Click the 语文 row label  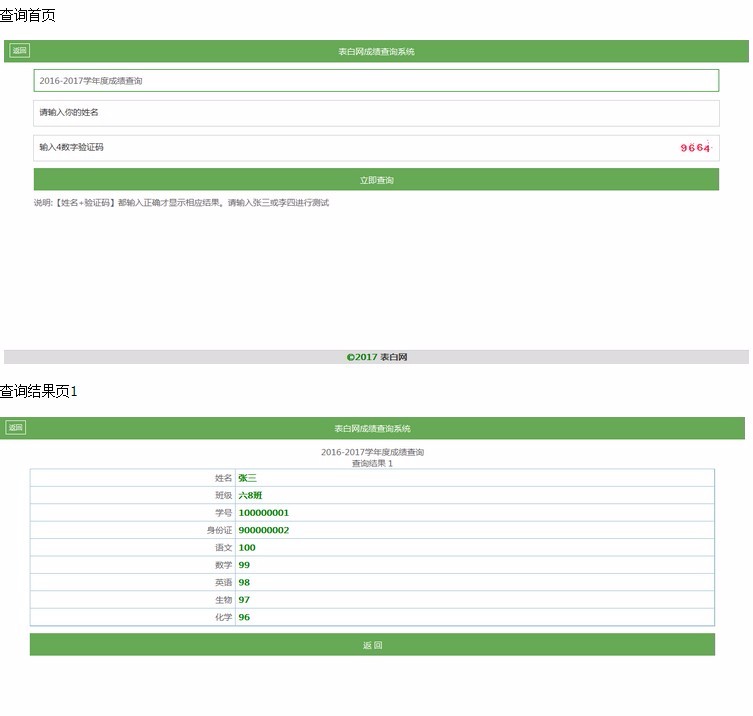pyautogui.click(x=223, y=547)
